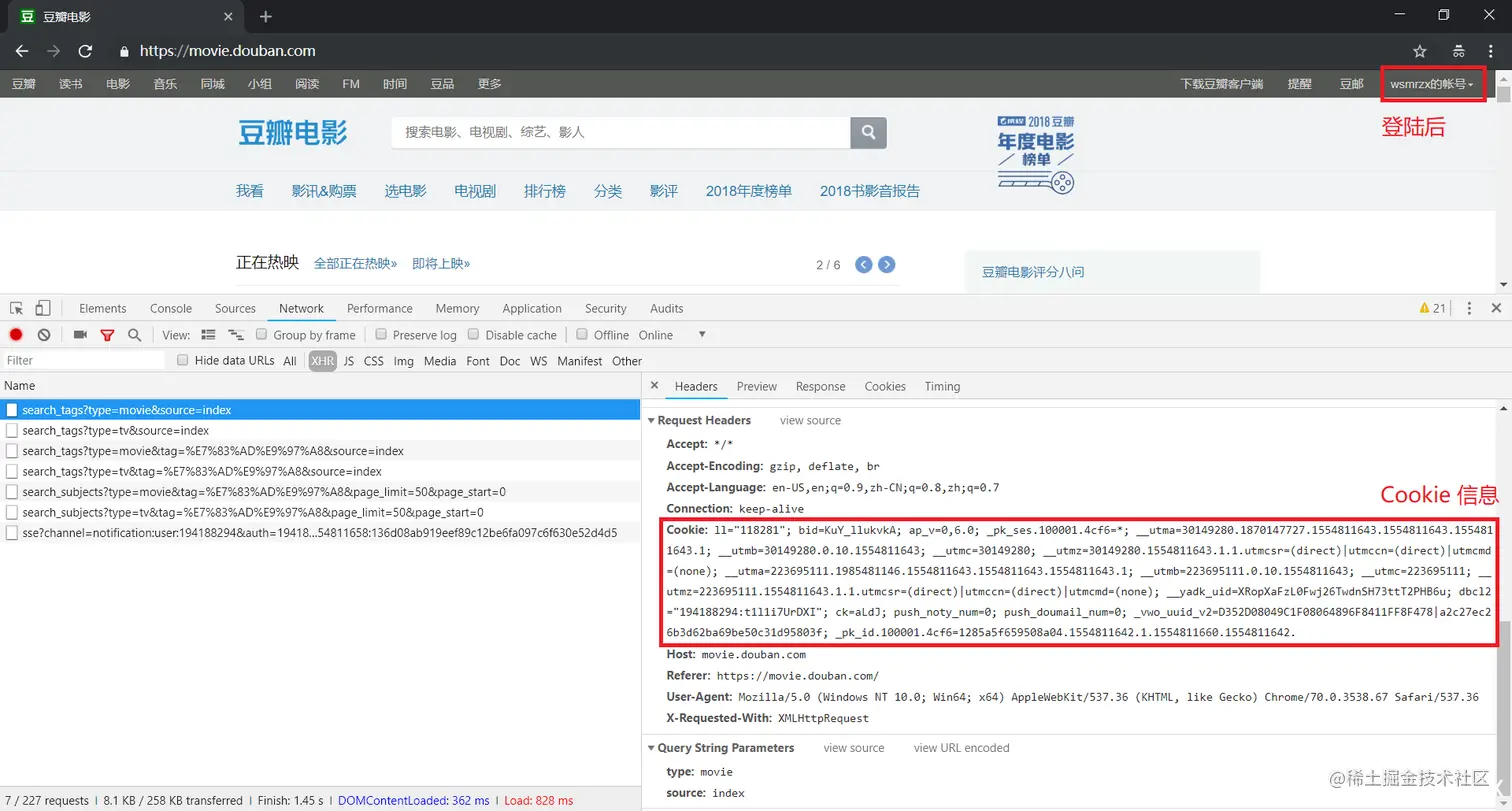
Task: Toggle the network overview view icon
Action: [236, 335]
